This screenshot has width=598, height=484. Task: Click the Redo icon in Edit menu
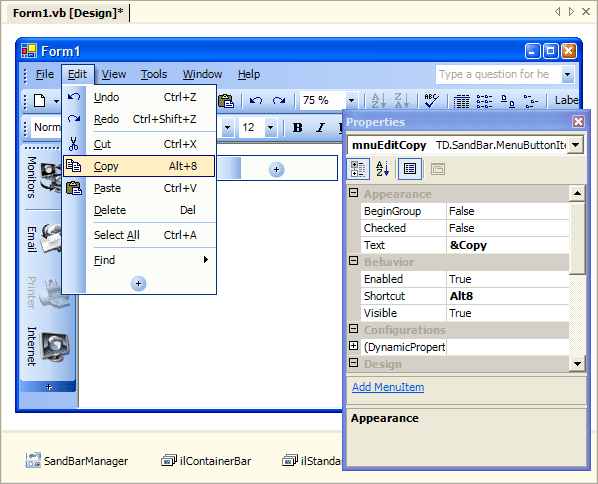point(74,119)
